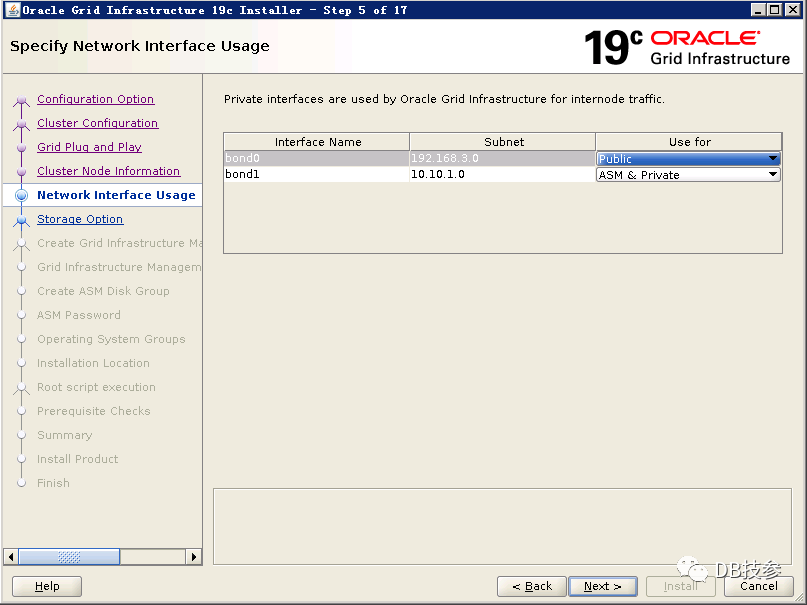Sort by the Interface Name column header
The height and width of the screenshot is (605, 807).
[x=317, y=141]
